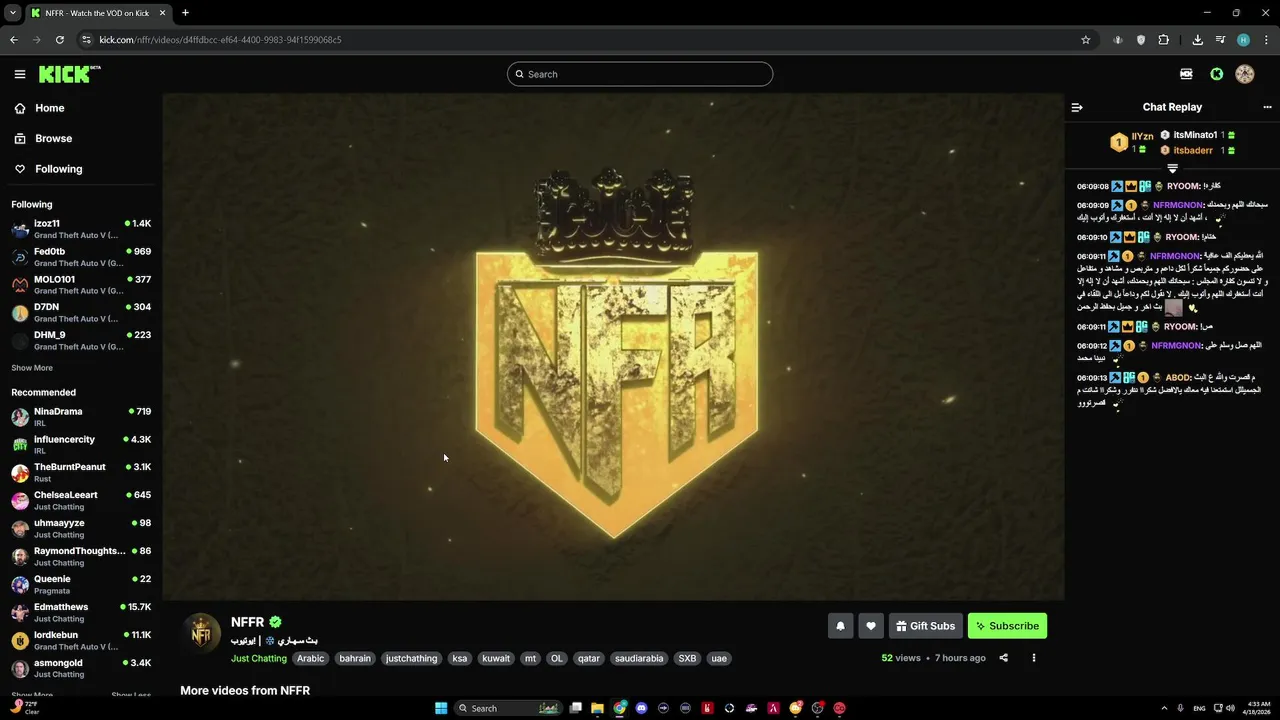Viewport: 1280px width, 720px height.
Task: Select the kuwait tag
Action: pos(496,658)
